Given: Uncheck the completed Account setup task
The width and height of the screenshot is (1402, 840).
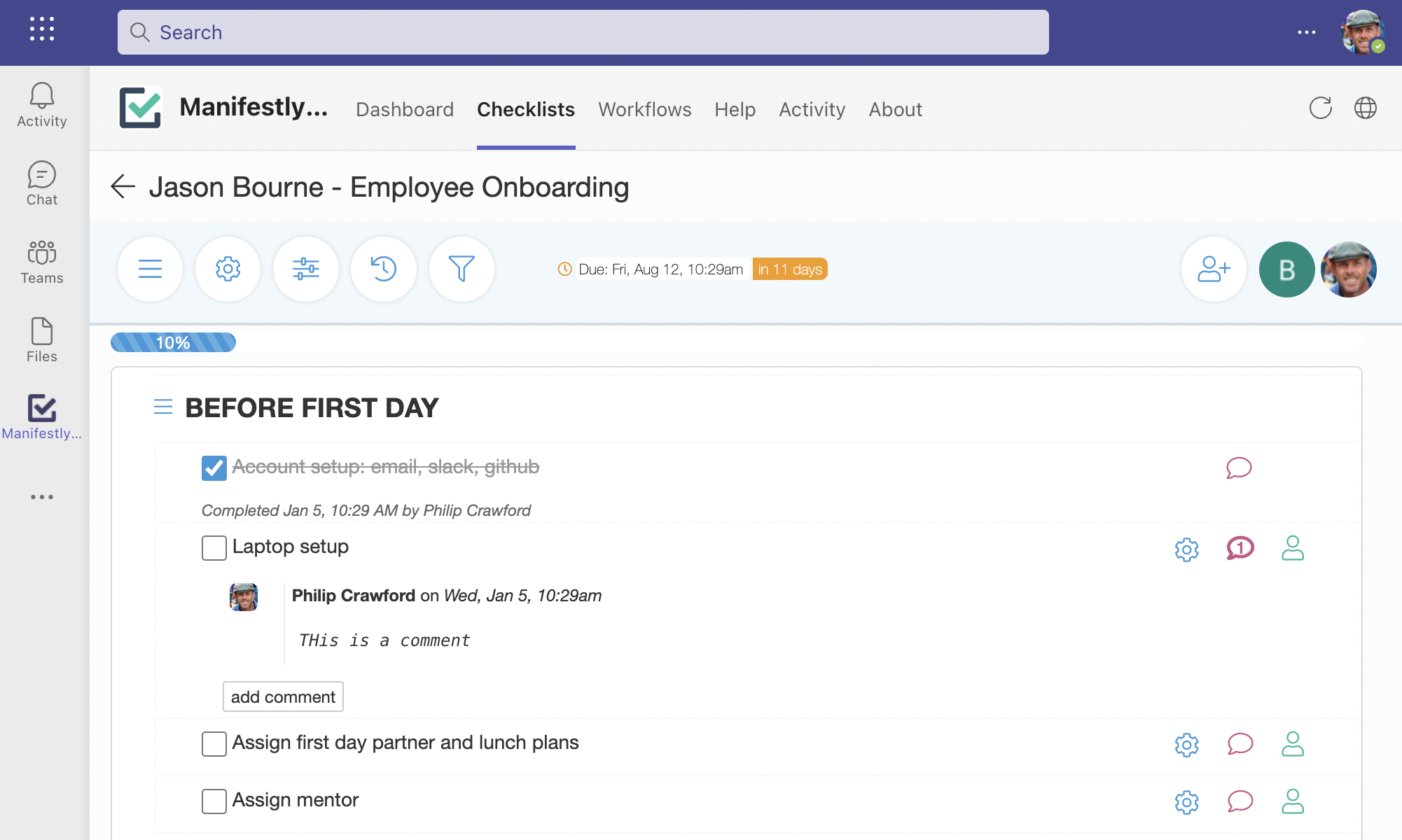Looking at the screenshot, I should click(x=214, y=468).
